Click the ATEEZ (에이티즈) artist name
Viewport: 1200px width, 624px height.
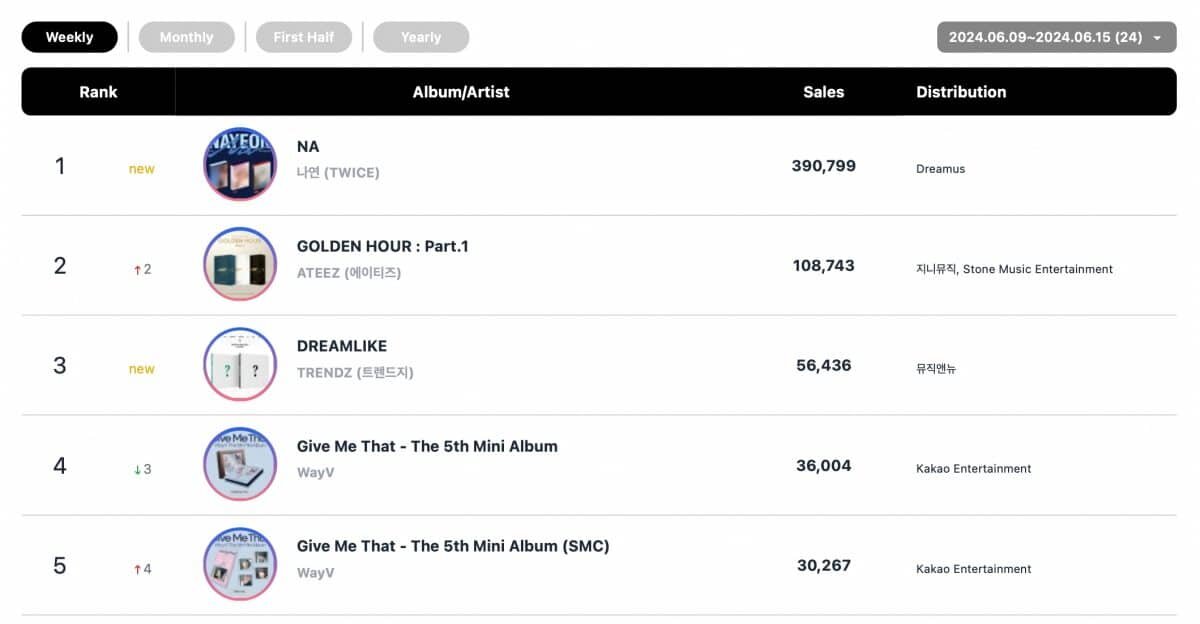[348, 272]
